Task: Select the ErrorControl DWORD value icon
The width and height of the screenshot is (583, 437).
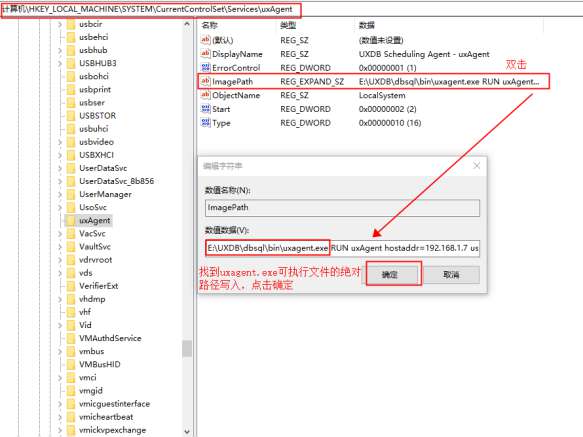Action: click(x=205, y=68)
